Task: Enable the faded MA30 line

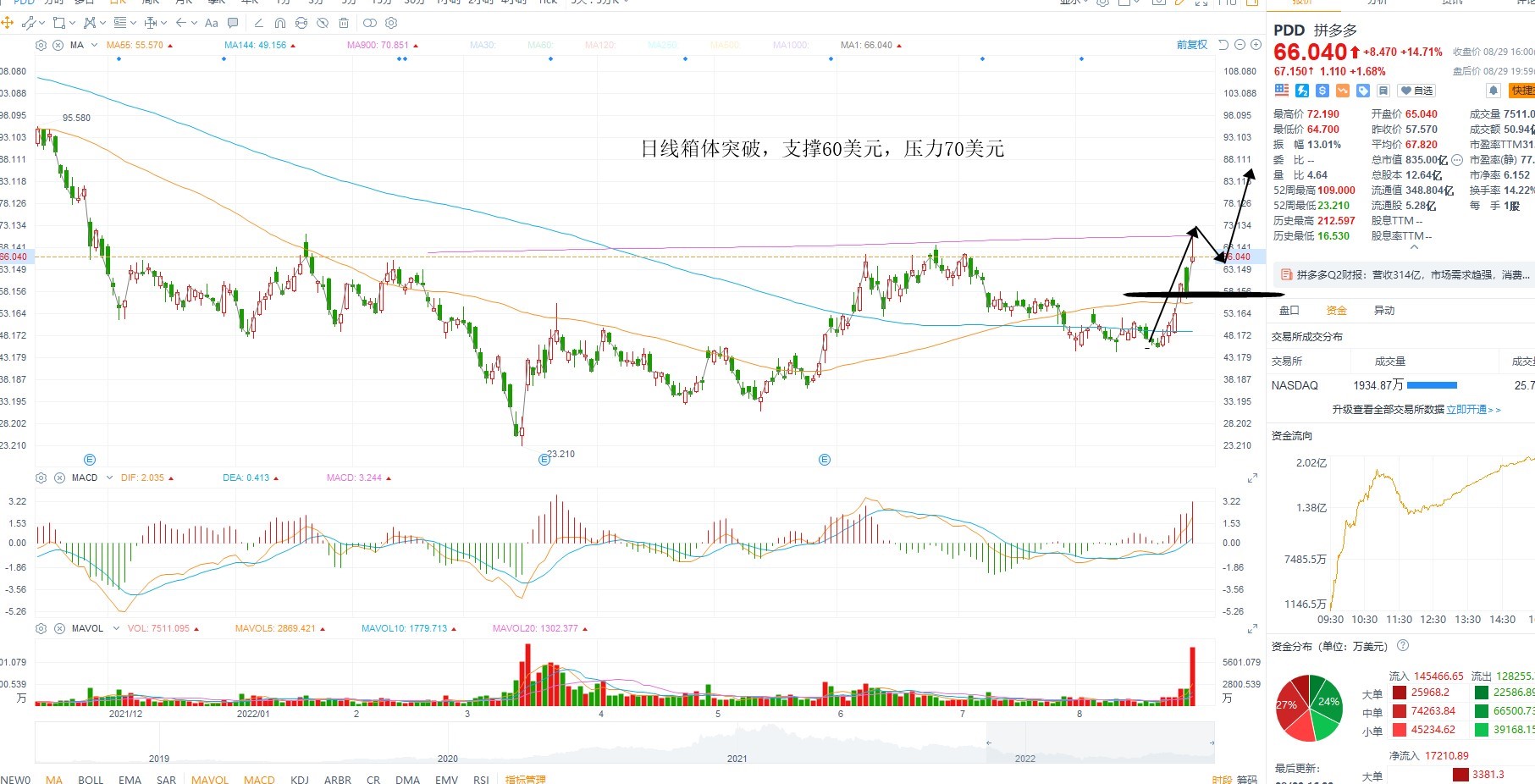Action: (x=483, y=45)
